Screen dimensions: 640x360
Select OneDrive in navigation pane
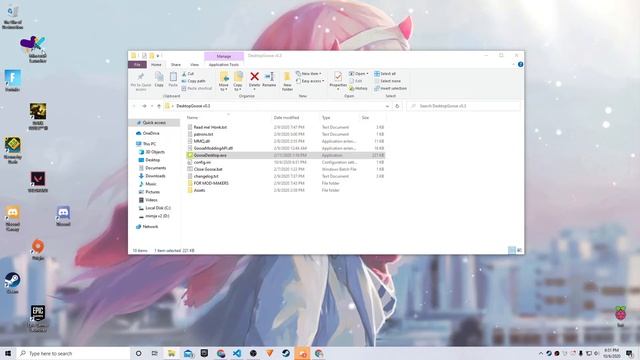pyautogui.click(x=148, y=133)
